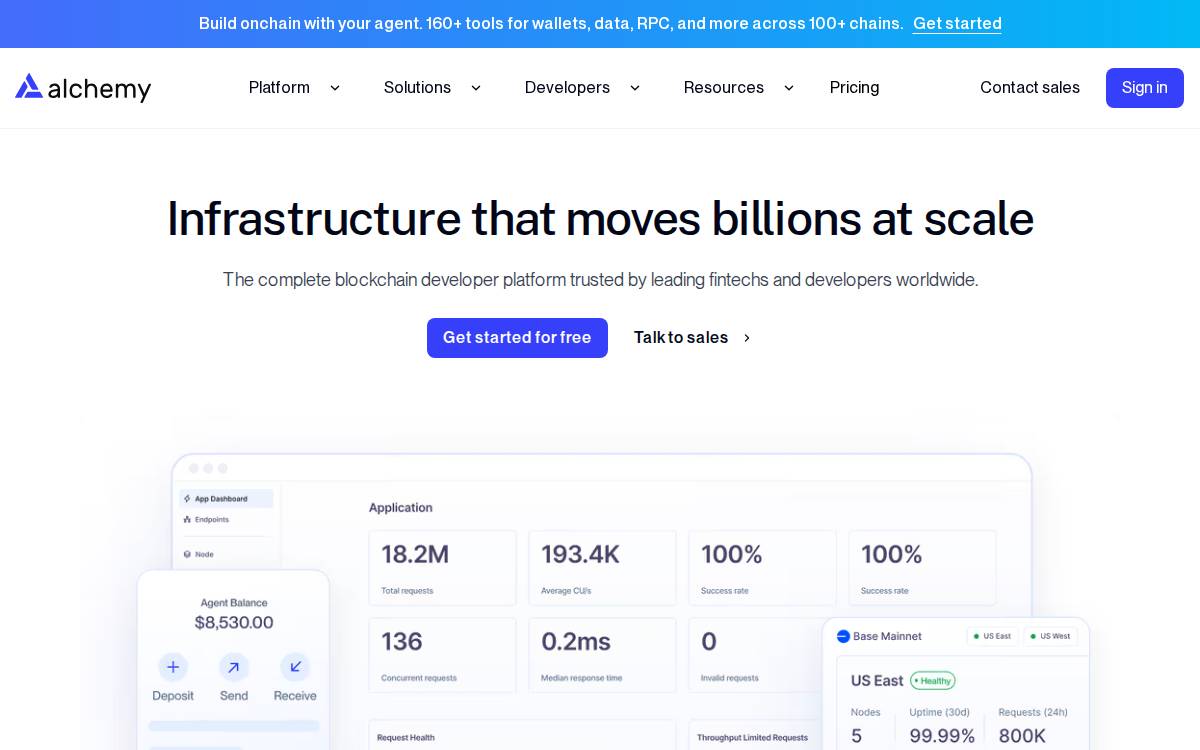The height and width of the screenshot is (750, 1200).
Task: Expand the Developers menu chevron
Action: 635,88
